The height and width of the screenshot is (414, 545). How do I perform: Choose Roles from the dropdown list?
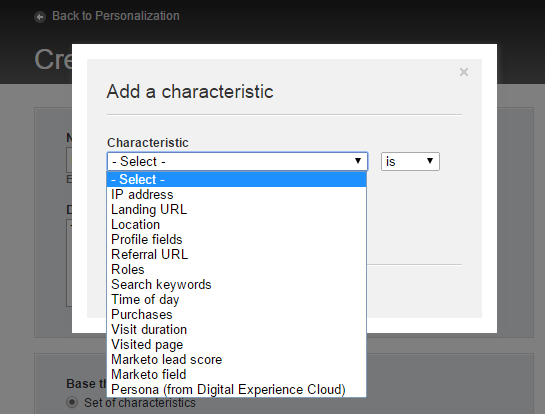[237, 269]
